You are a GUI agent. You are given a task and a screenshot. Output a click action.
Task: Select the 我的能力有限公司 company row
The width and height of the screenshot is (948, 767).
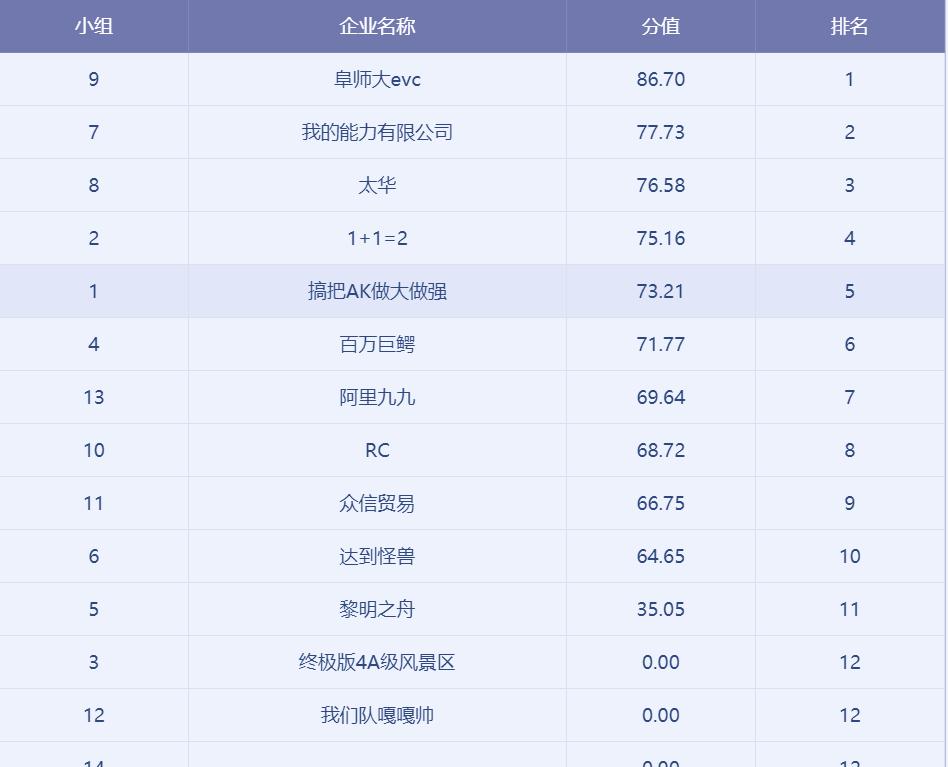point(377,132)
